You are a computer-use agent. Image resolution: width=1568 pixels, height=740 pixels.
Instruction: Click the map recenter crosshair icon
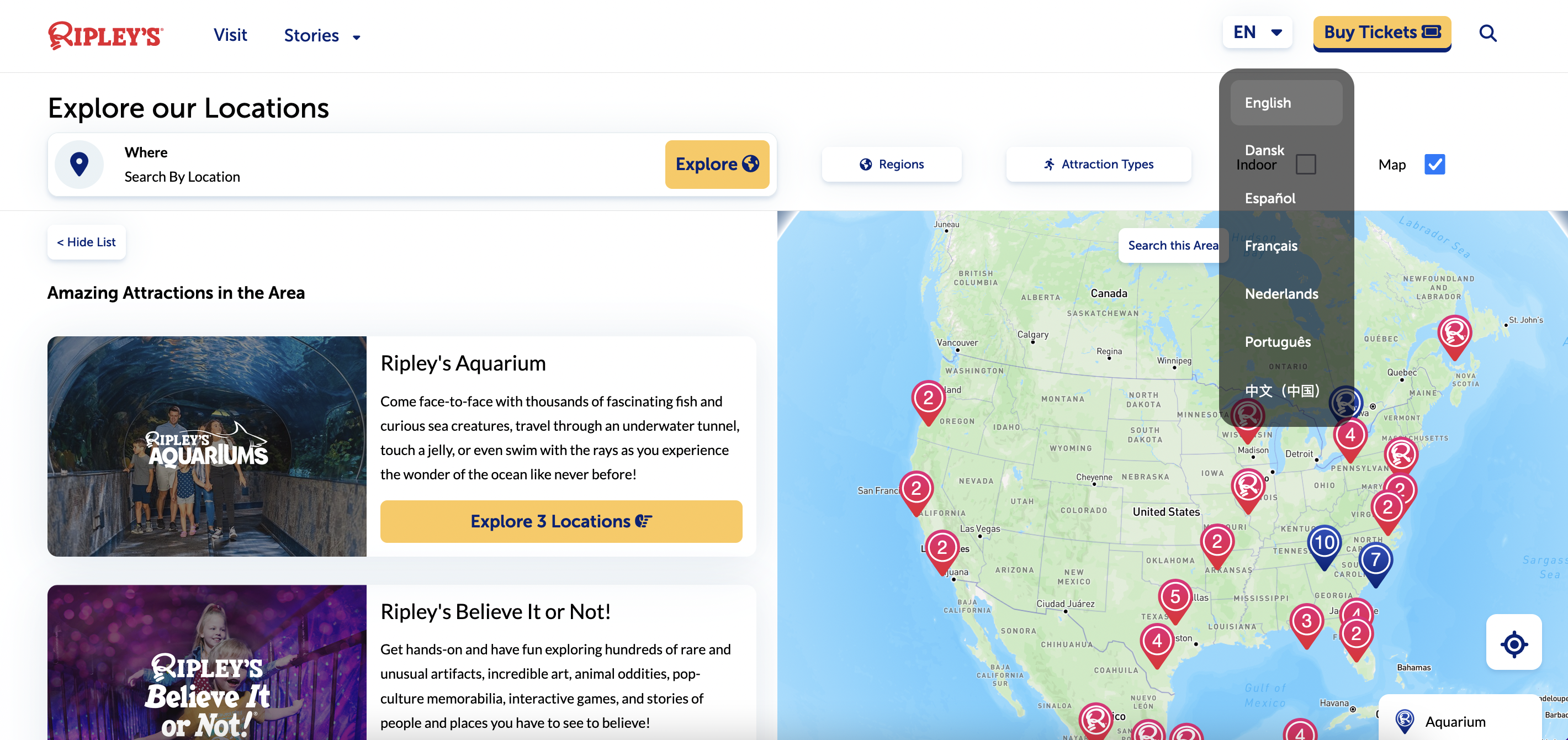1513,643
